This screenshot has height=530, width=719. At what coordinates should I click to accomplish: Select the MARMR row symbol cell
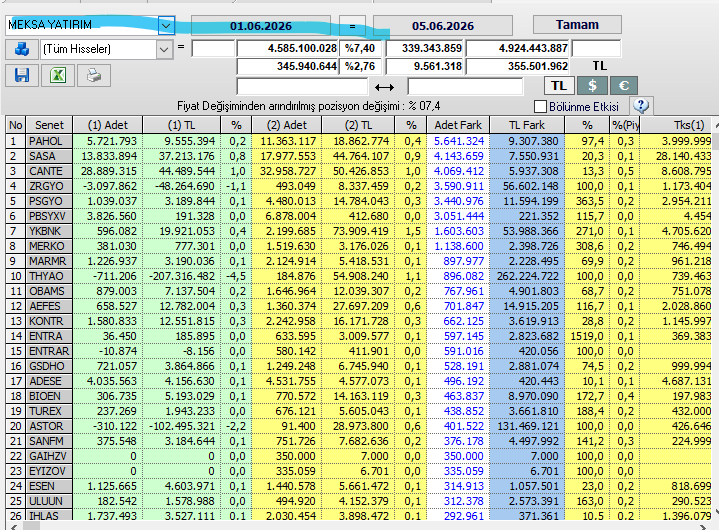pos(49,261)
